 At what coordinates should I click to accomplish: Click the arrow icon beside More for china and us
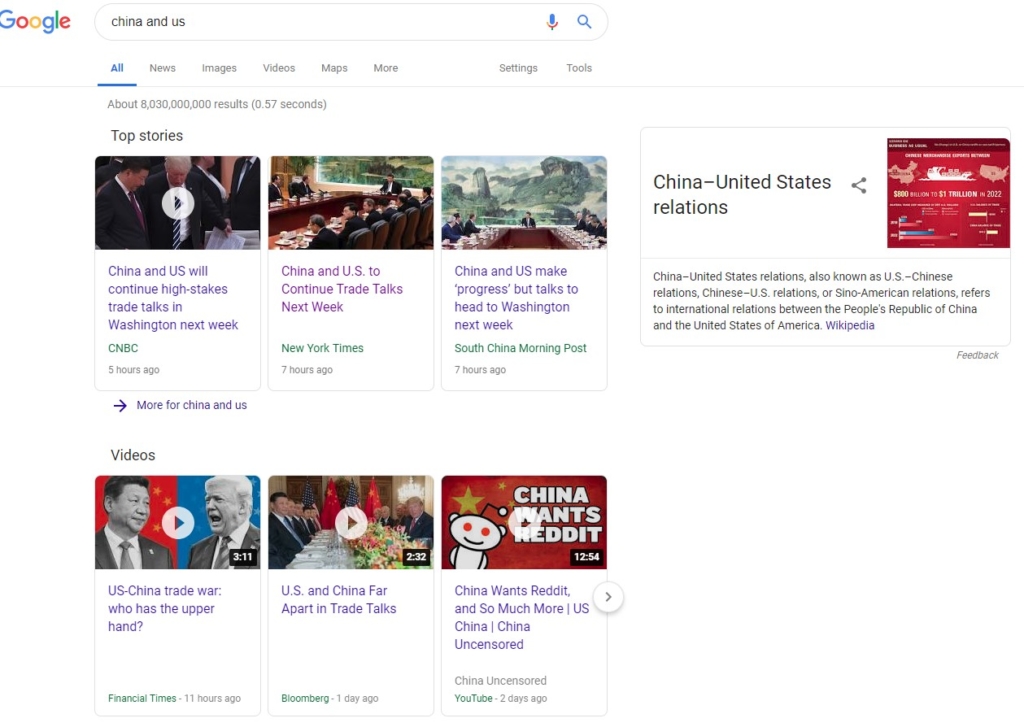coord(120,406)
